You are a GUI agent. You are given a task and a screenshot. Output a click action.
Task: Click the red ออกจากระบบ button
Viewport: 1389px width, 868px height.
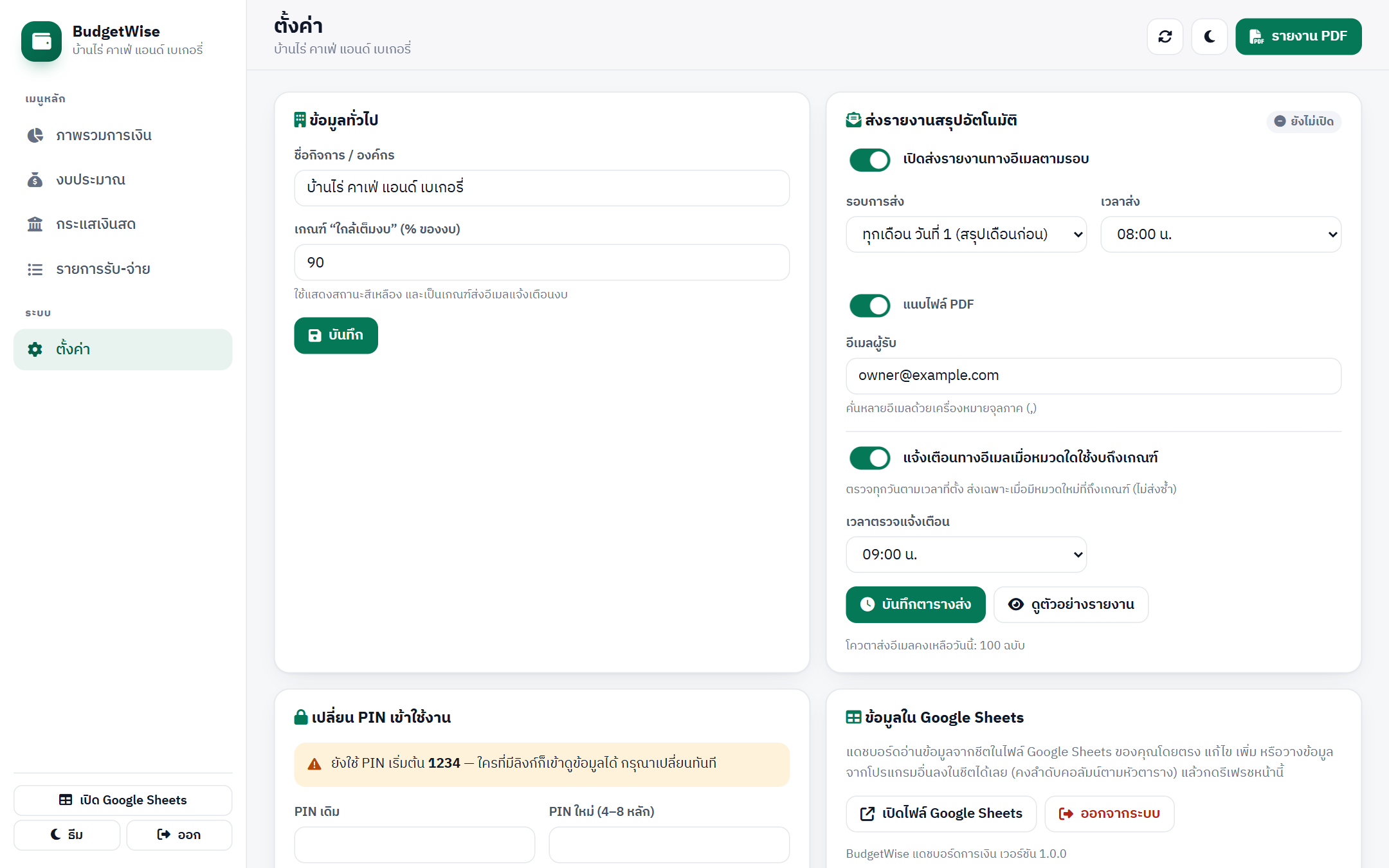point(1109,814)
